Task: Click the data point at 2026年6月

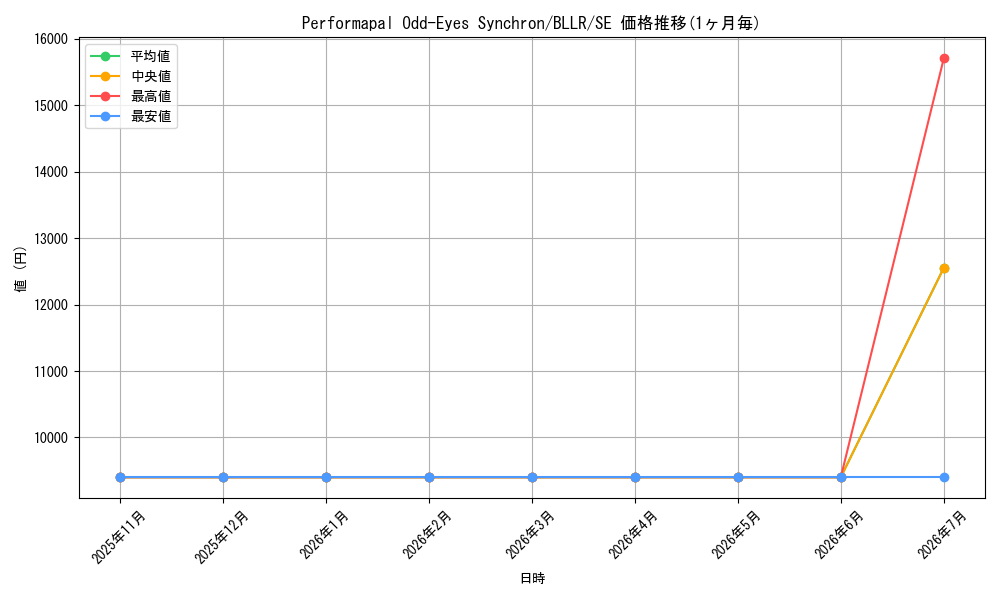Action: coord(841,478)
